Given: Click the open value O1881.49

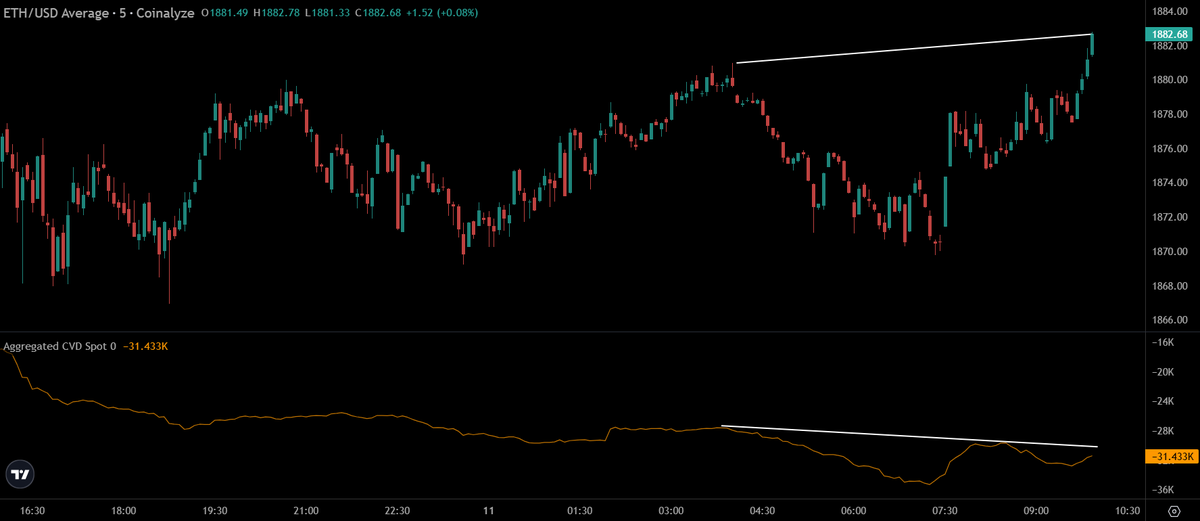Looking at the screenshot, I should point(225,13).
